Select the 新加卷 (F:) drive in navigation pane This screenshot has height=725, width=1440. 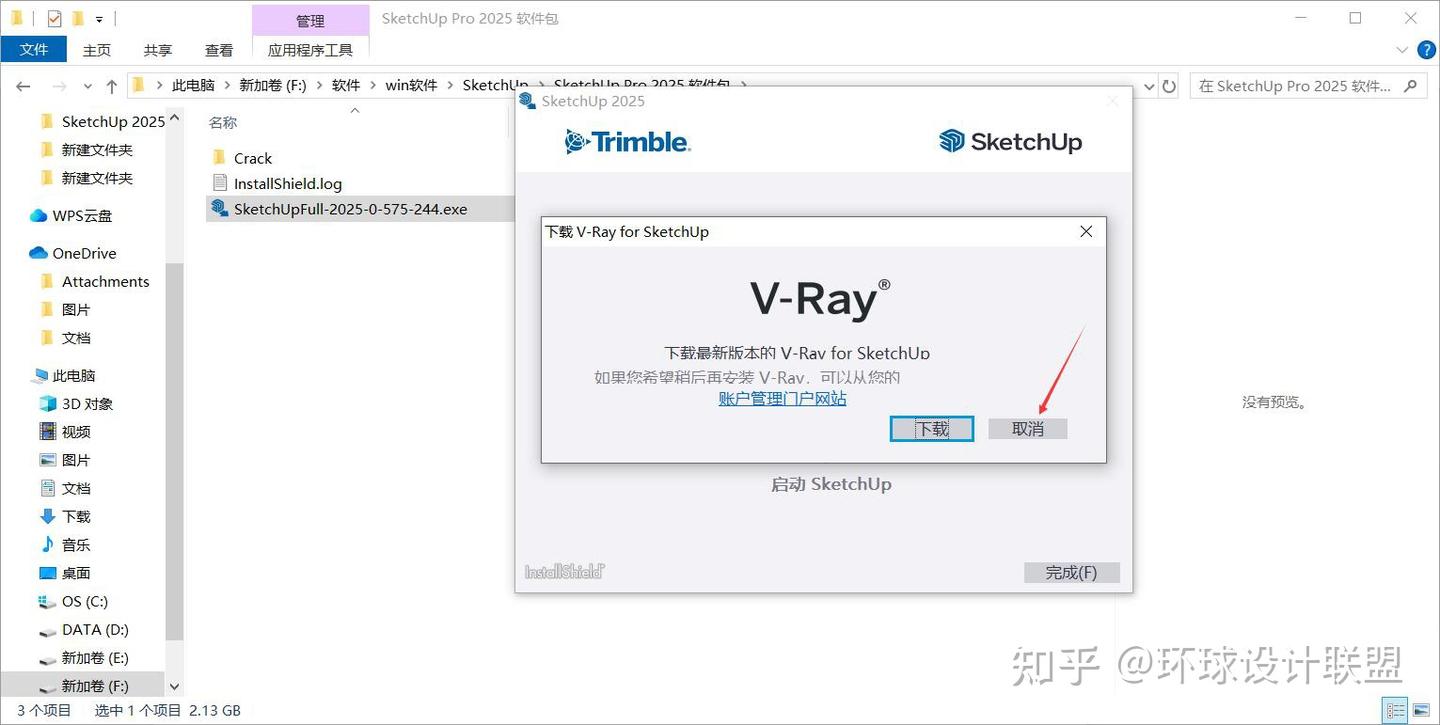click(x=83, y=686)
